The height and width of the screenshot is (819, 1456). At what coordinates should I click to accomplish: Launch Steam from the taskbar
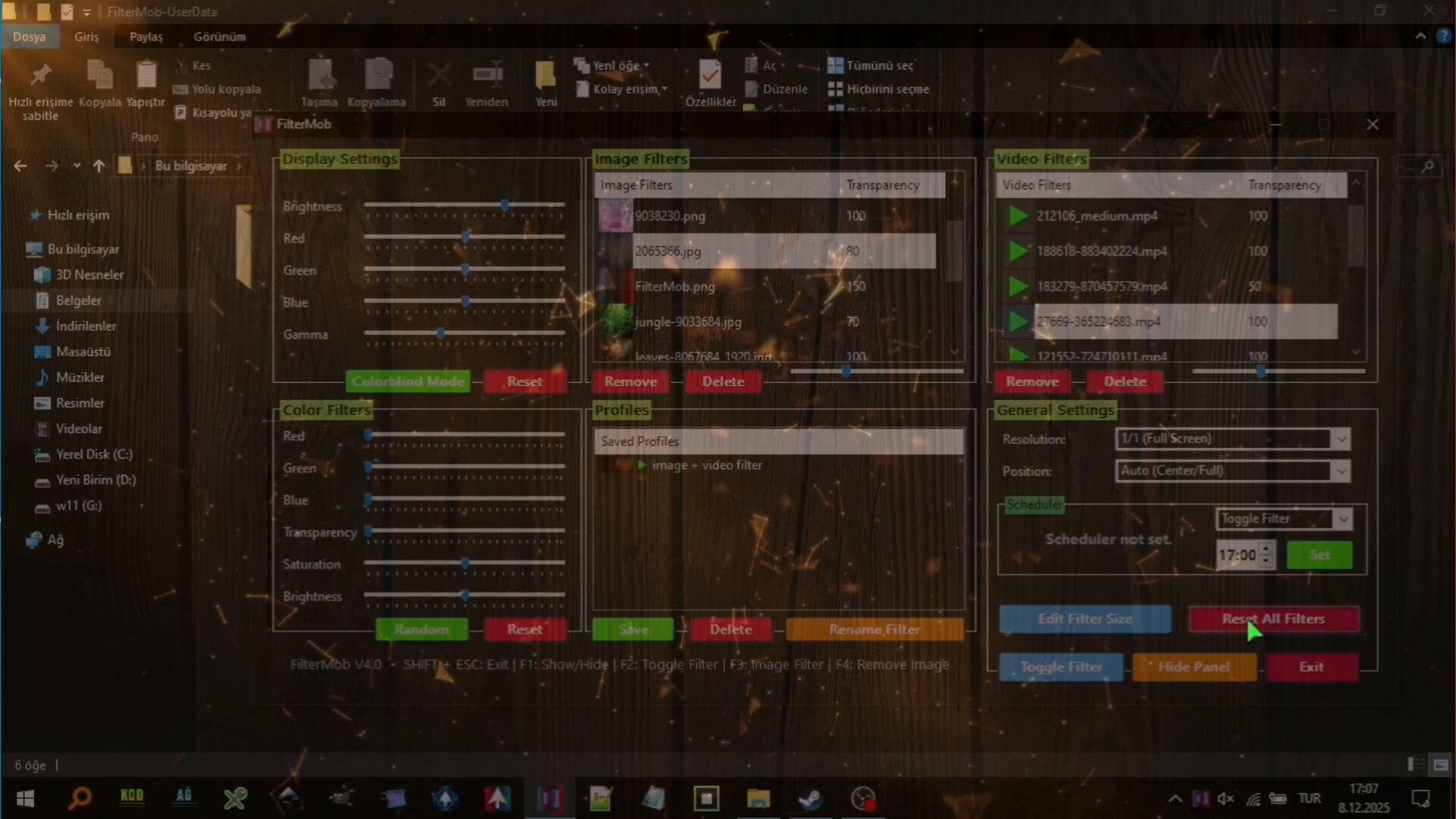[811, 799]
